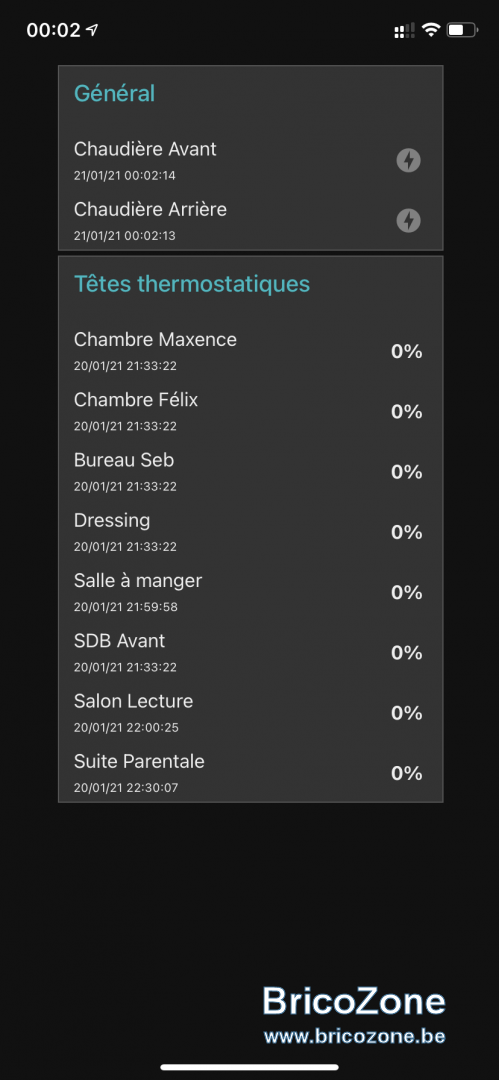
Task: Tap the Wi-Fi status icon
Action: click(x=431, y=30)
